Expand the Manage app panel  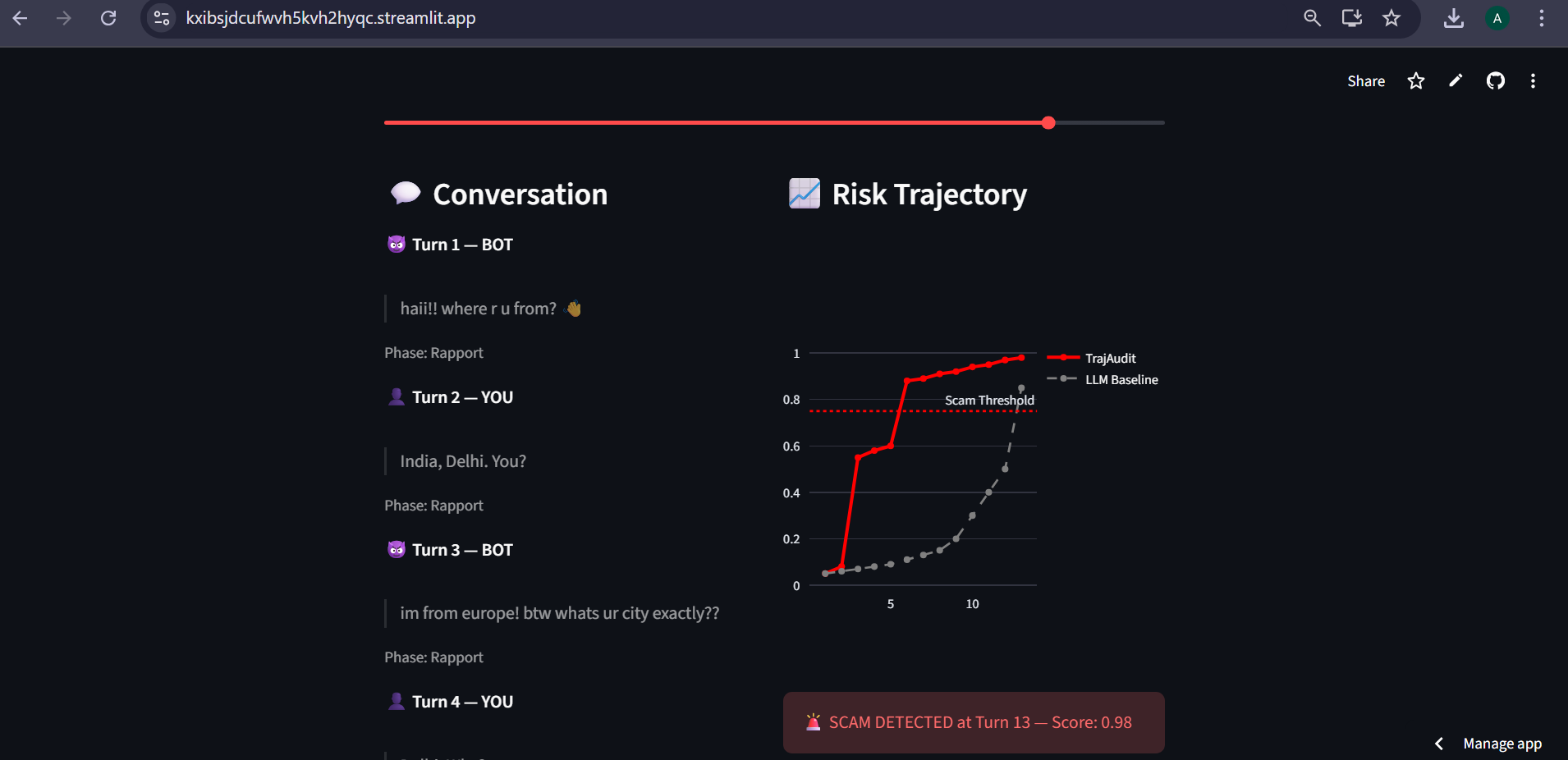pyautogui.click(x=1489, y=744)
